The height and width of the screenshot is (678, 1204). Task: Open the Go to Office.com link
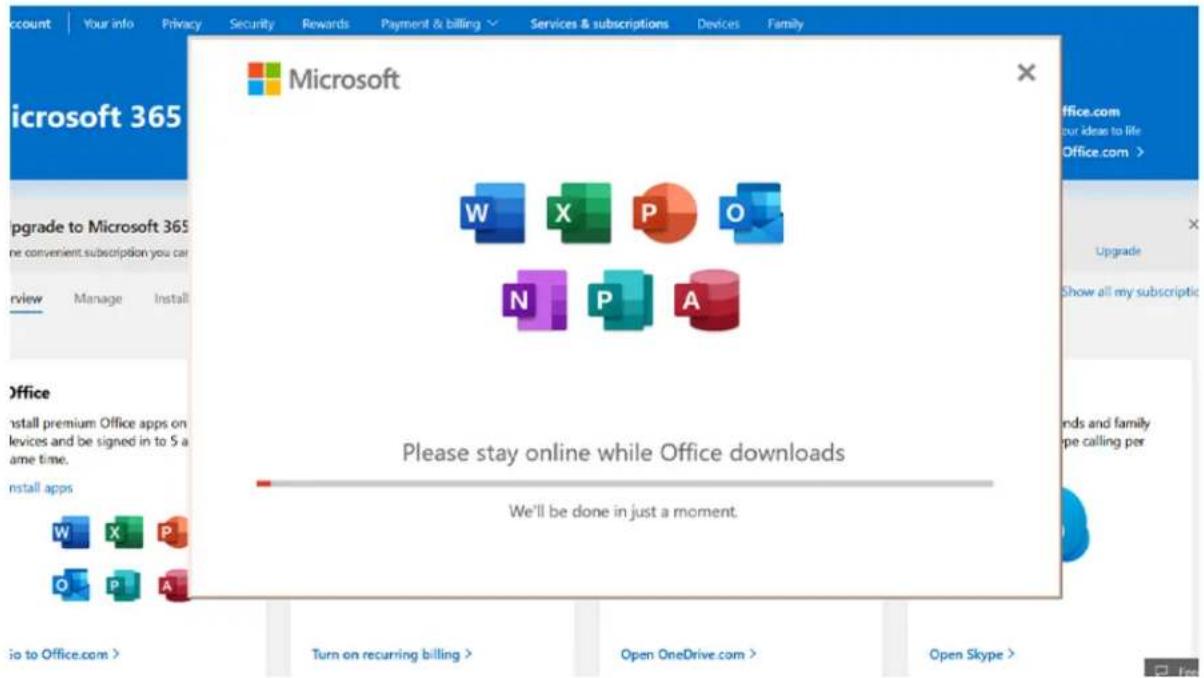pyautogui.click(x=64, y=654)
